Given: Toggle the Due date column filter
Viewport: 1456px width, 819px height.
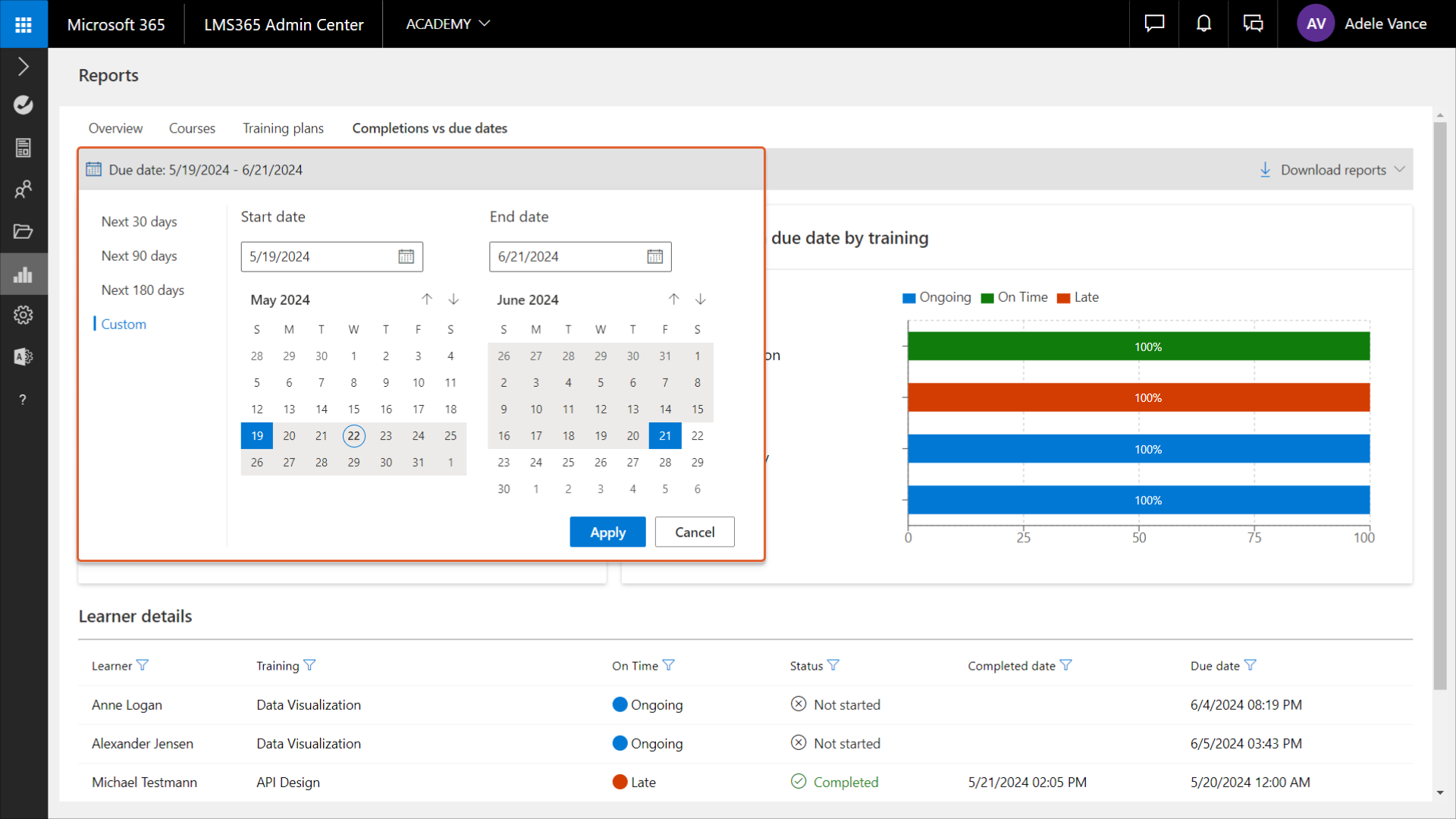Looking at the screenshot, I should pos(1250,665).
